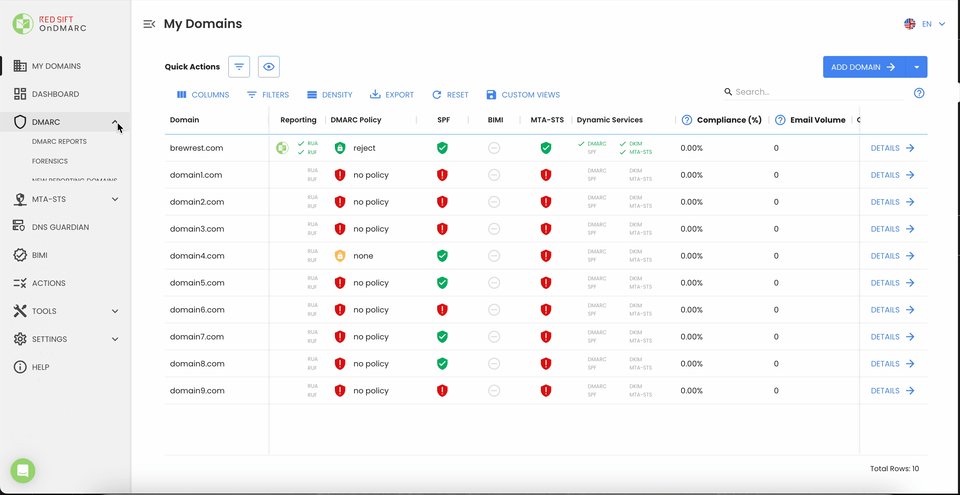Click the green DMARC policy shield for brewrest.com
960x495 pixels.
[x=340, y=148]
